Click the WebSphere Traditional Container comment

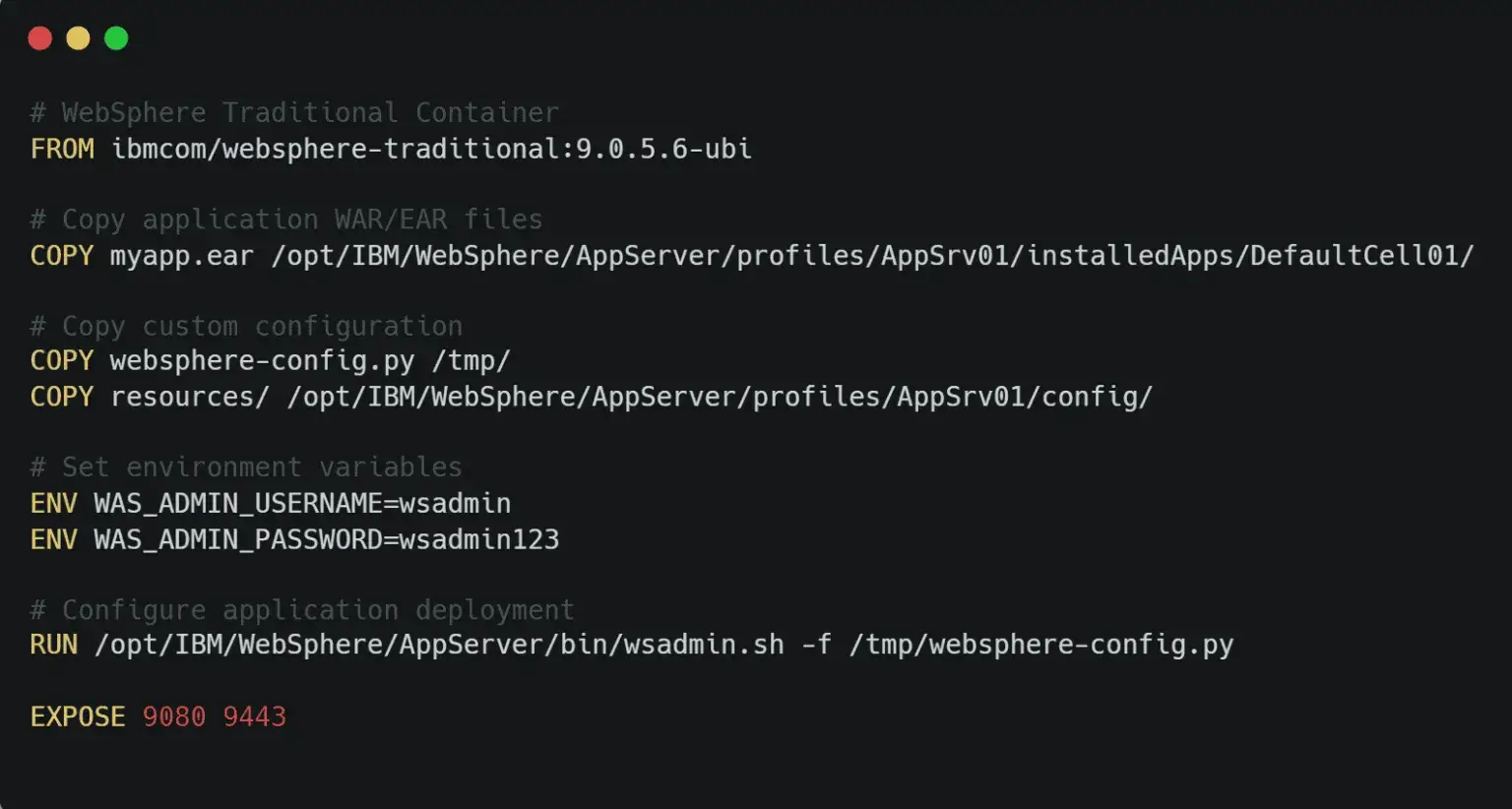tap(294, 113)
